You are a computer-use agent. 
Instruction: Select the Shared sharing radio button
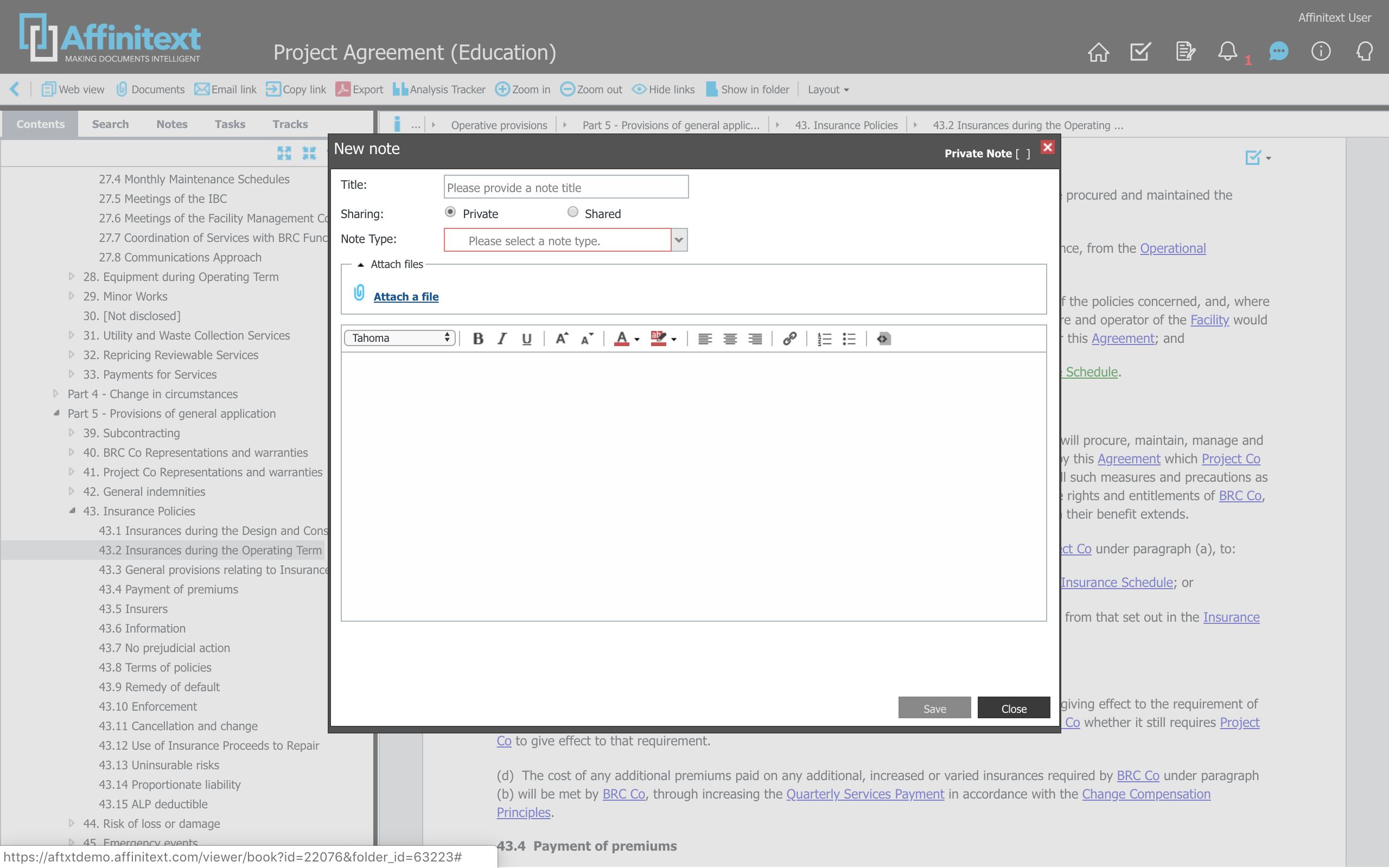click(x=572, y=213)
